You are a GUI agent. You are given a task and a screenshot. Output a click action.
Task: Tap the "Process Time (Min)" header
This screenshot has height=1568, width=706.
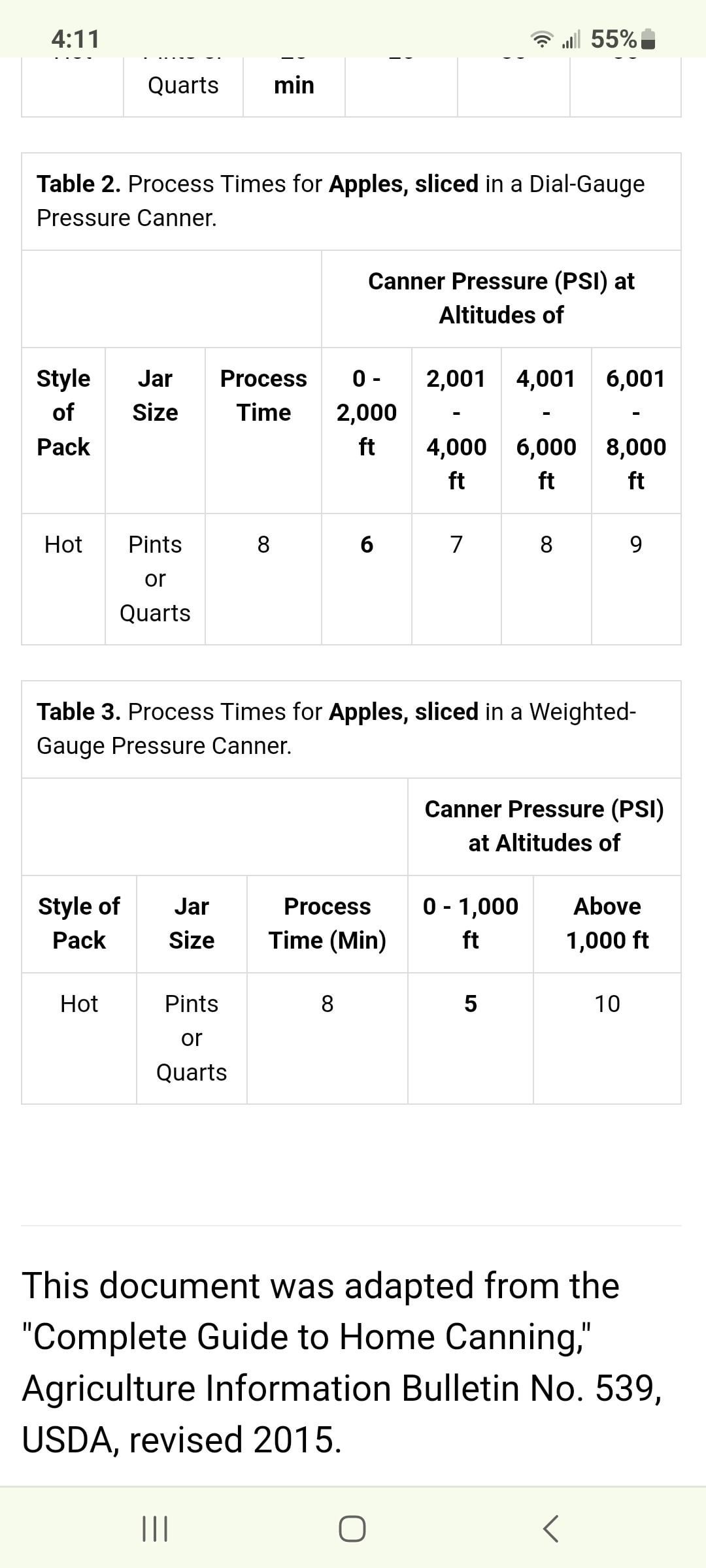point(327,923)
